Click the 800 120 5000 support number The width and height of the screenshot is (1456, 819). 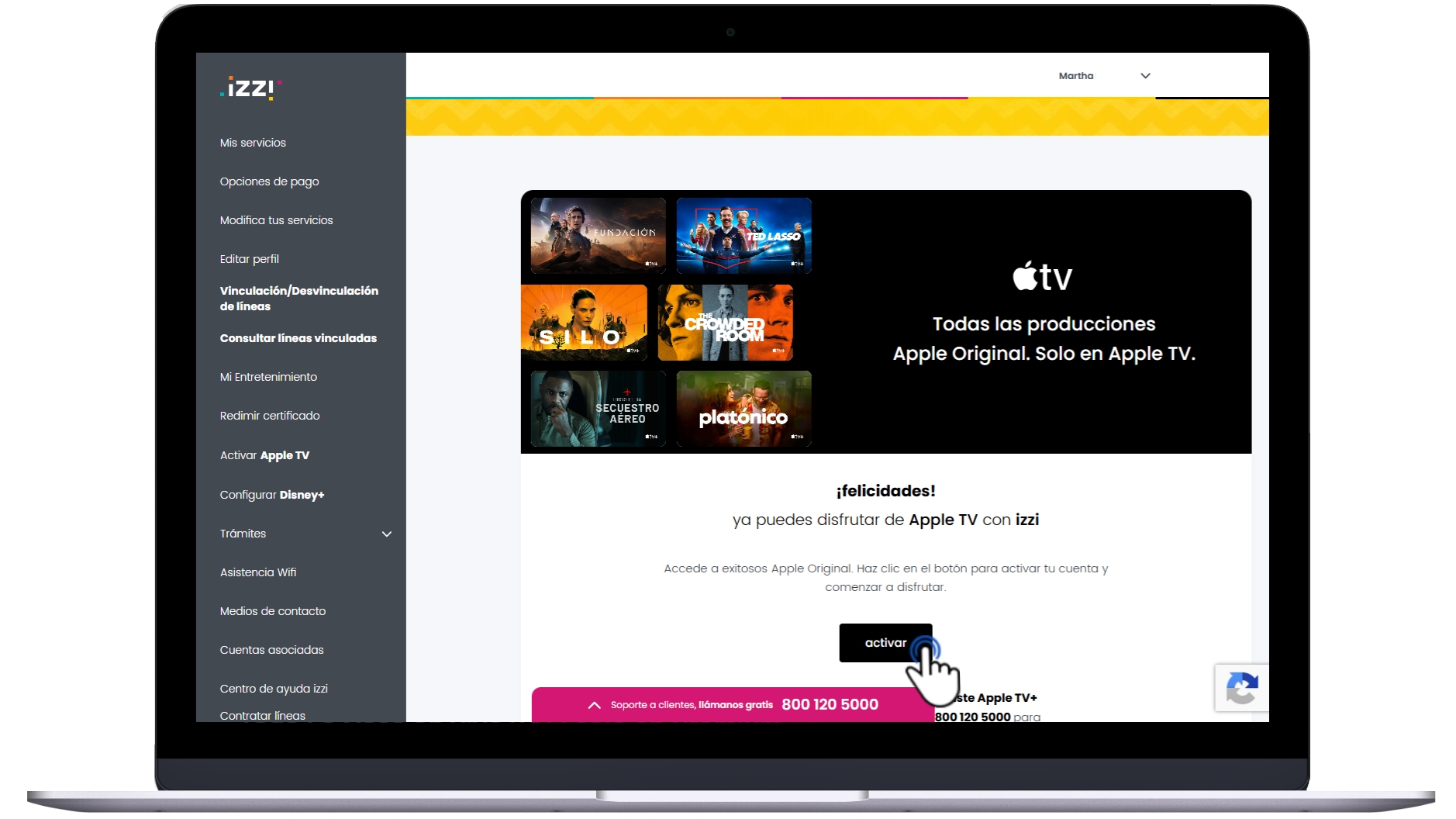point(830,704)
